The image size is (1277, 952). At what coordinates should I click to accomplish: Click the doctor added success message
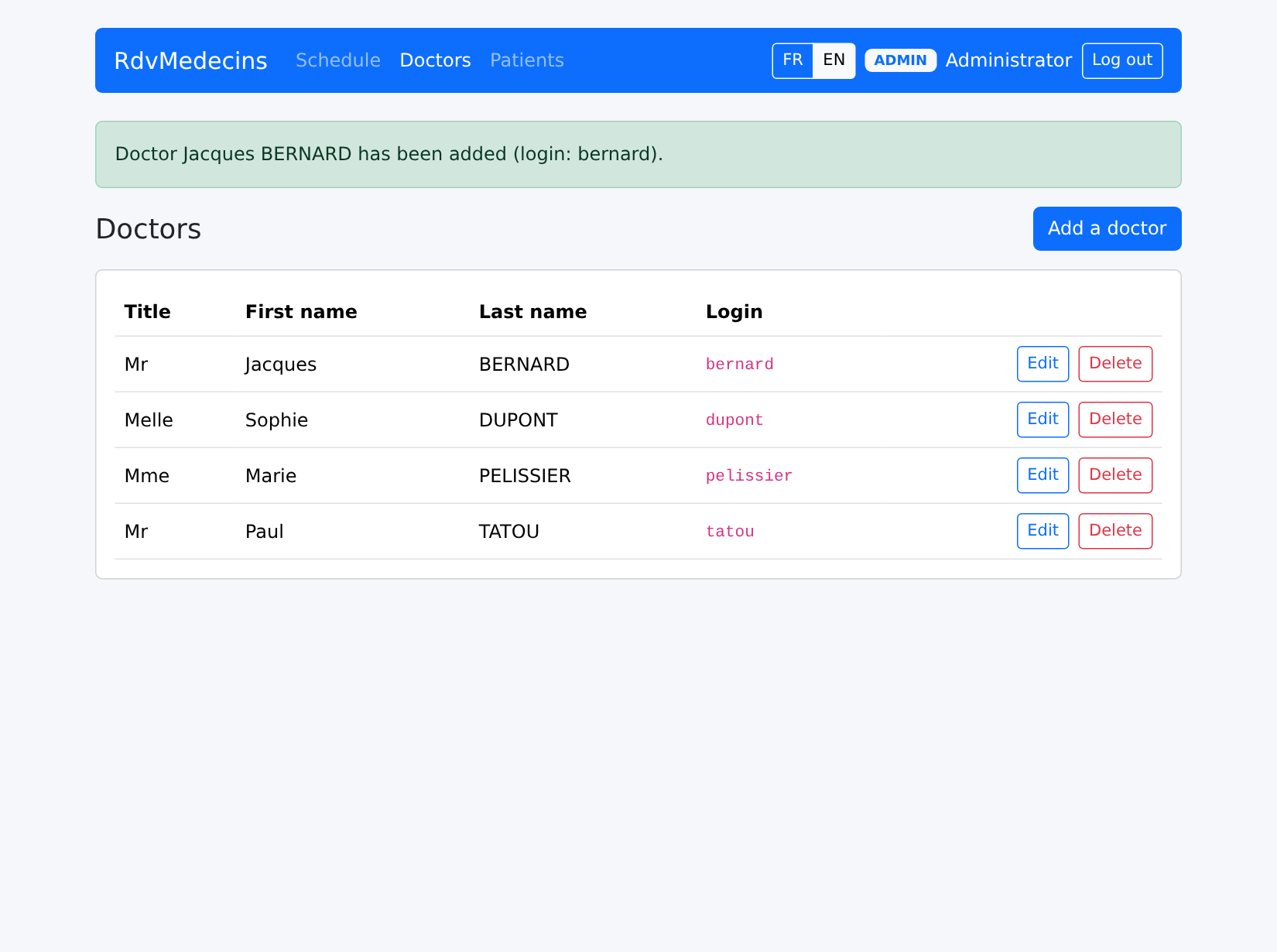coord(638,154)
